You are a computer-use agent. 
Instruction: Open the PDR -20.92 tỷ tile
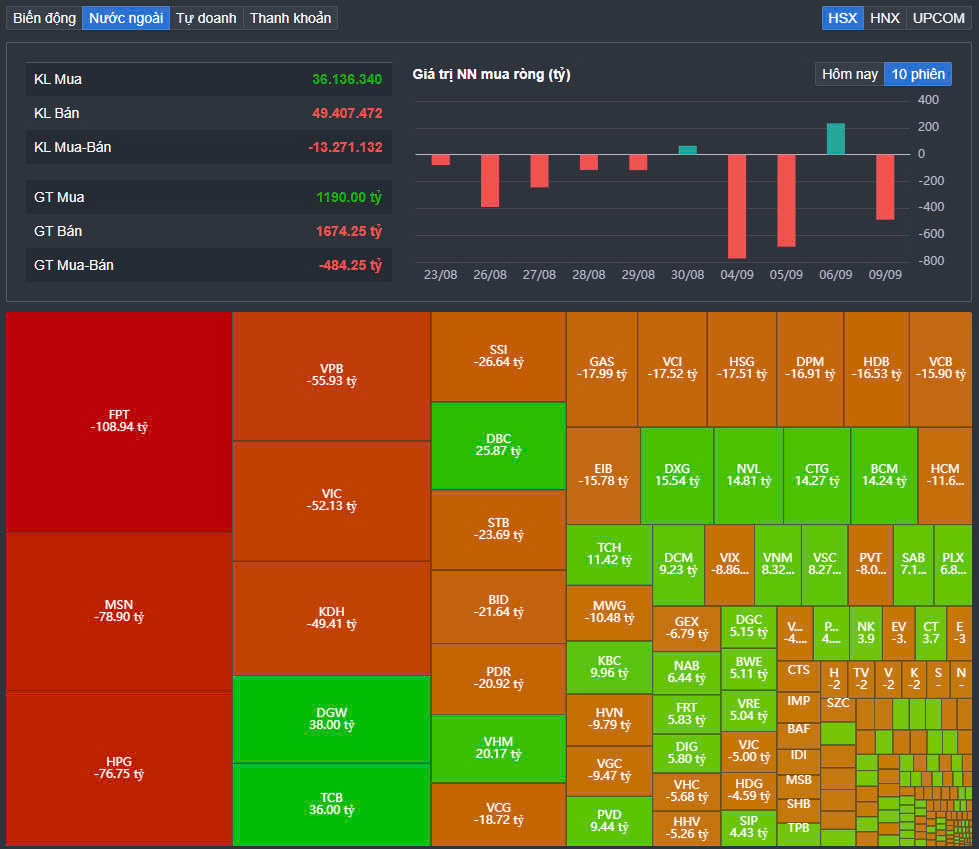point(498,679)
